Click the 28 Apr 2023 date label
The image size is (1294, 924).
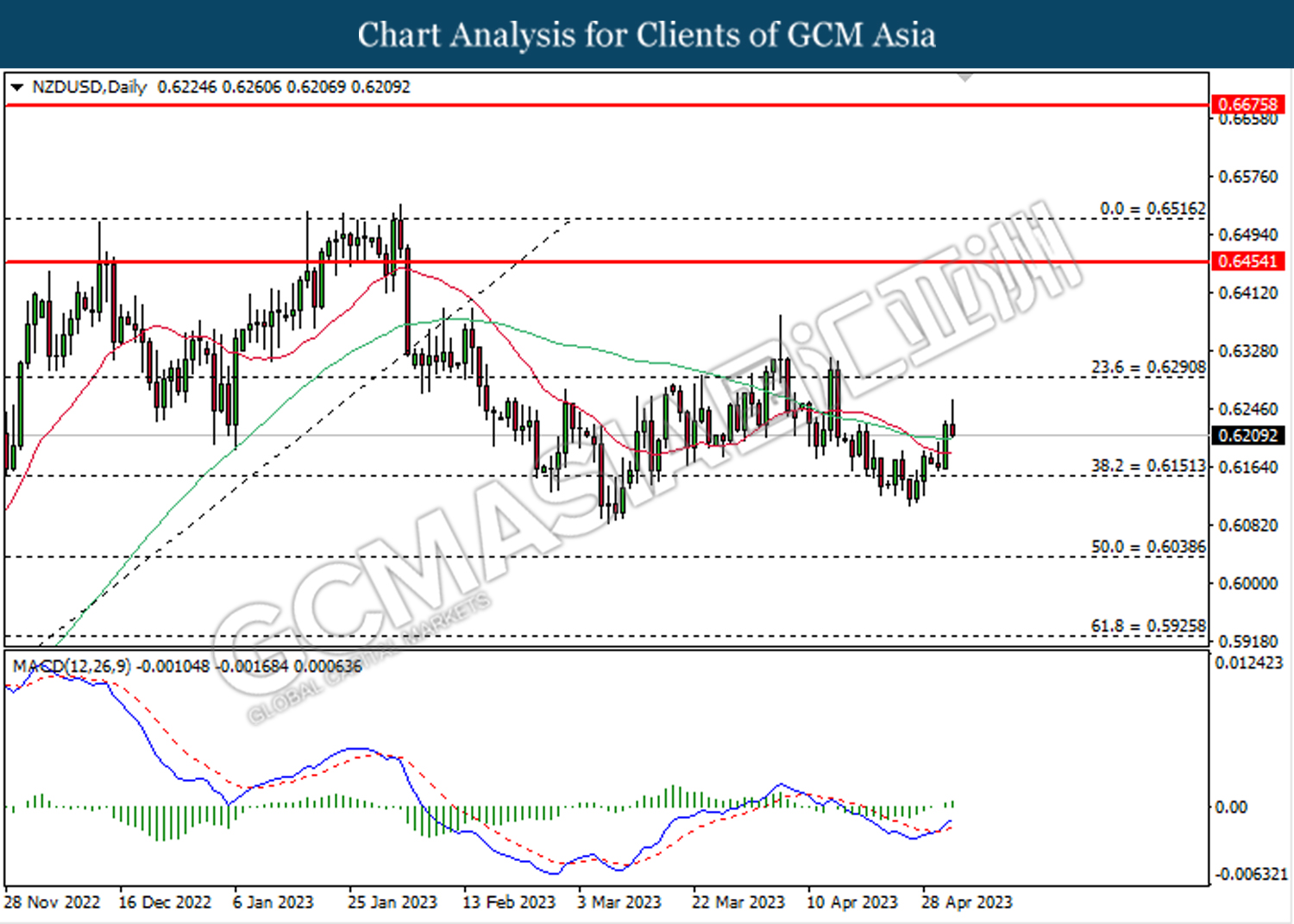(x=967, y=902)
